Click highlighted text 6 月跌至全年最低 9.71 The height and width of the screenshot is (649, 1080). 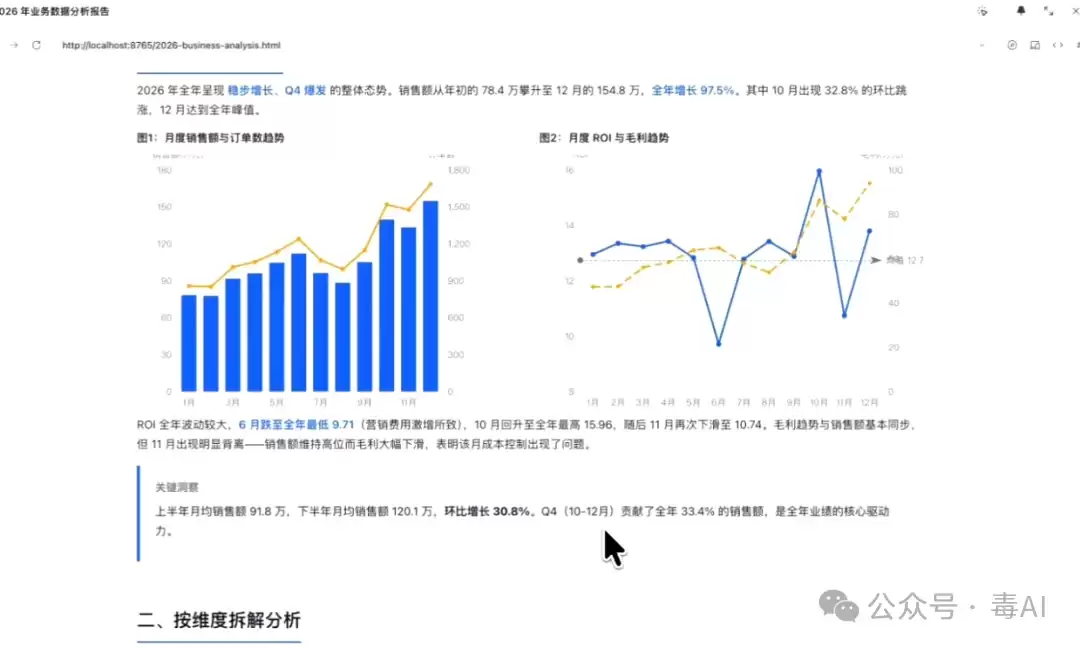click(x=296, y=425)
